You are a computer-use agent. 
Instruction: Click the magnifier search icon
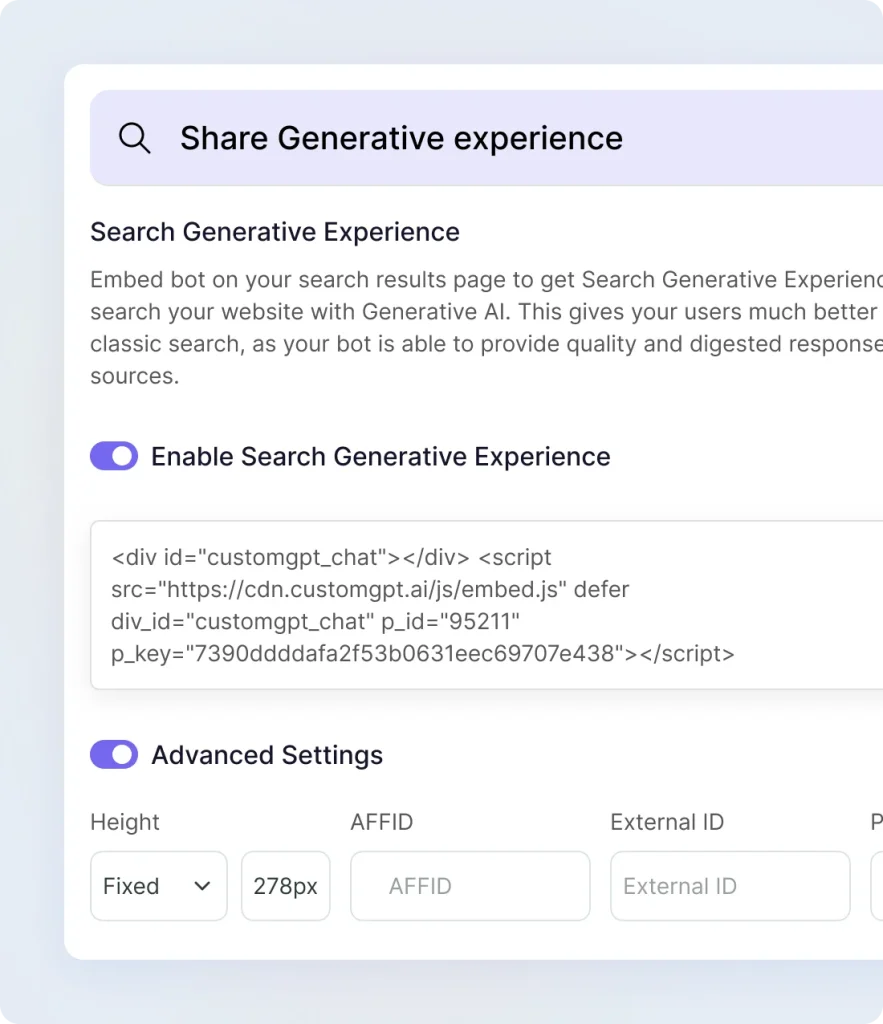[135, 138]
